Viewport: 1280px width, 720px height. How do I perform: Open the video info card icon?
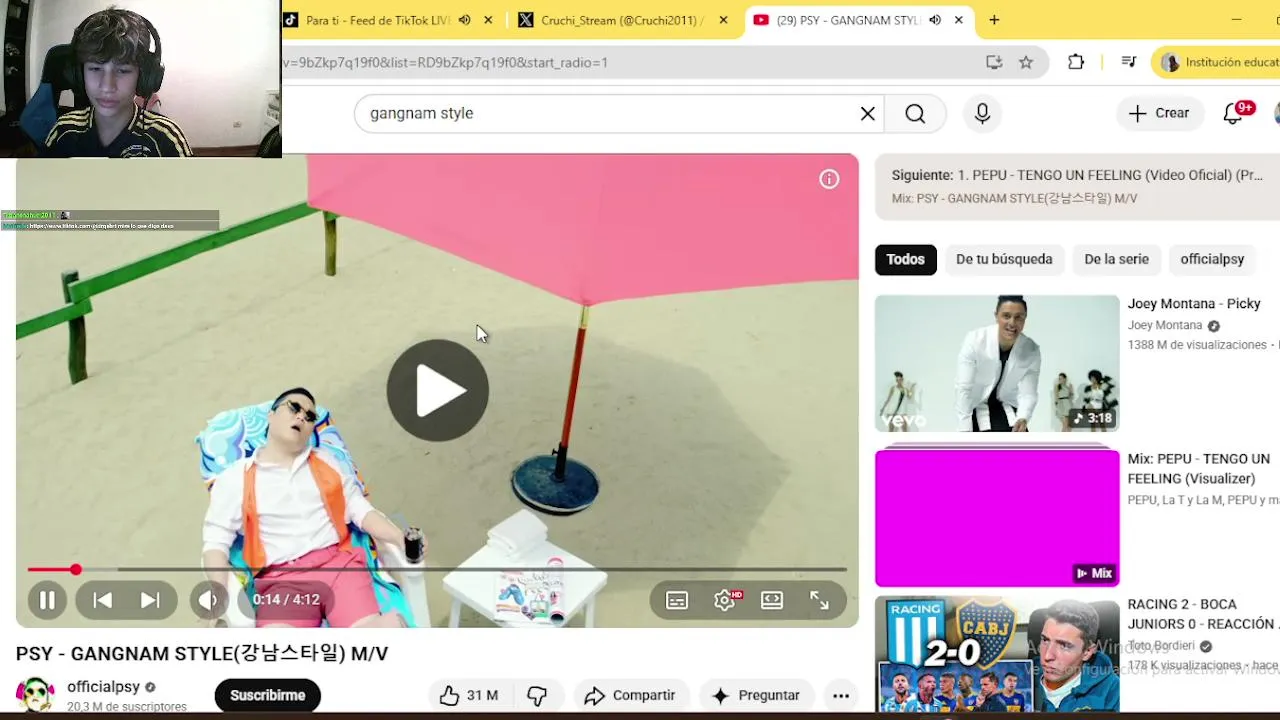click(829, 179)
